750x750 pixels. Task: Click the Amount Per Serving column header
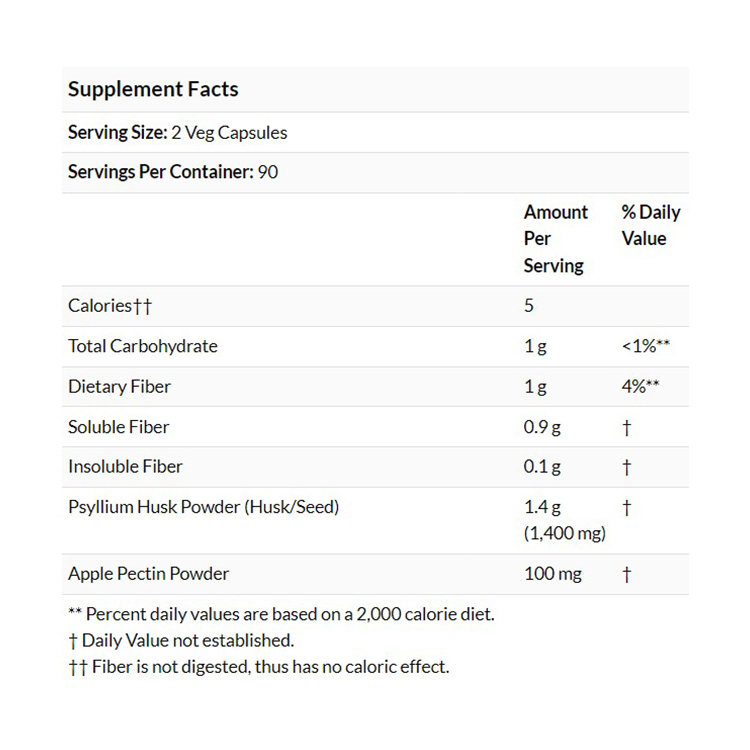pyautogui.click(x=555, y=239)
